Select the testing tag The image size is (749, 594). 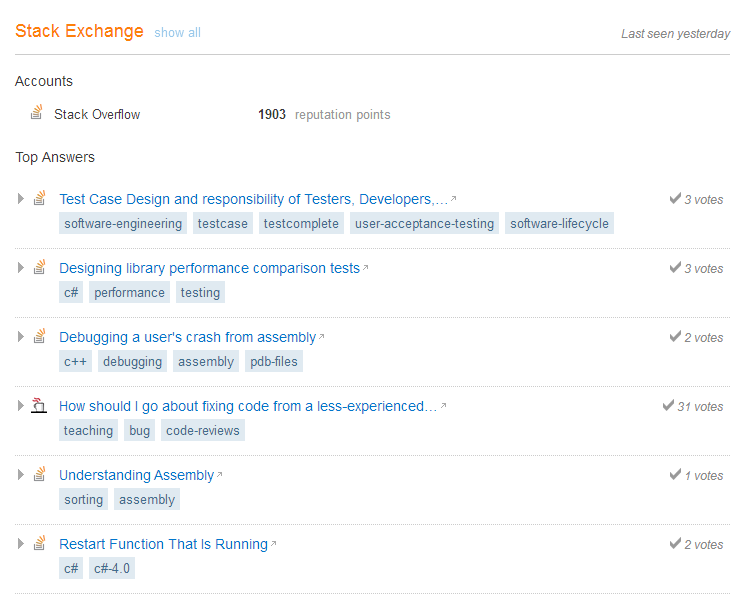tap(200, 292)
